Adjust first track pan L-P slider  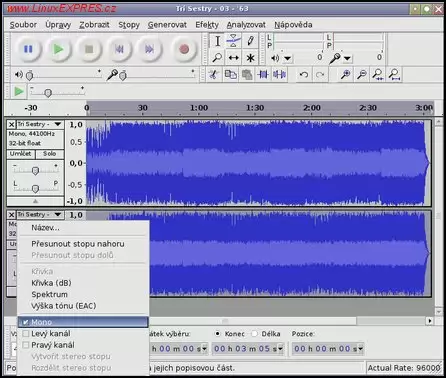(35, 189)
